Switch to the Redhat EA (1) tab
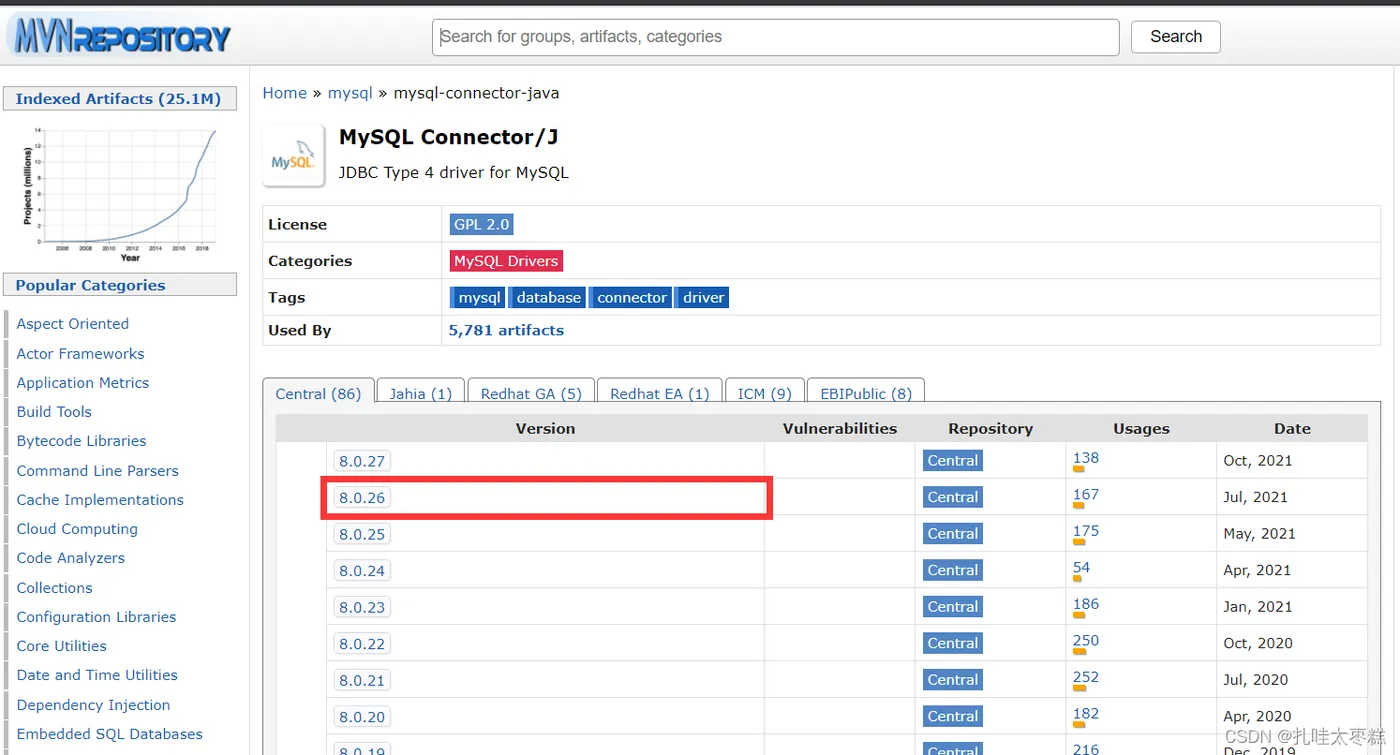The width and height of the screenshot is (1400, 755). tap(660, 394)
